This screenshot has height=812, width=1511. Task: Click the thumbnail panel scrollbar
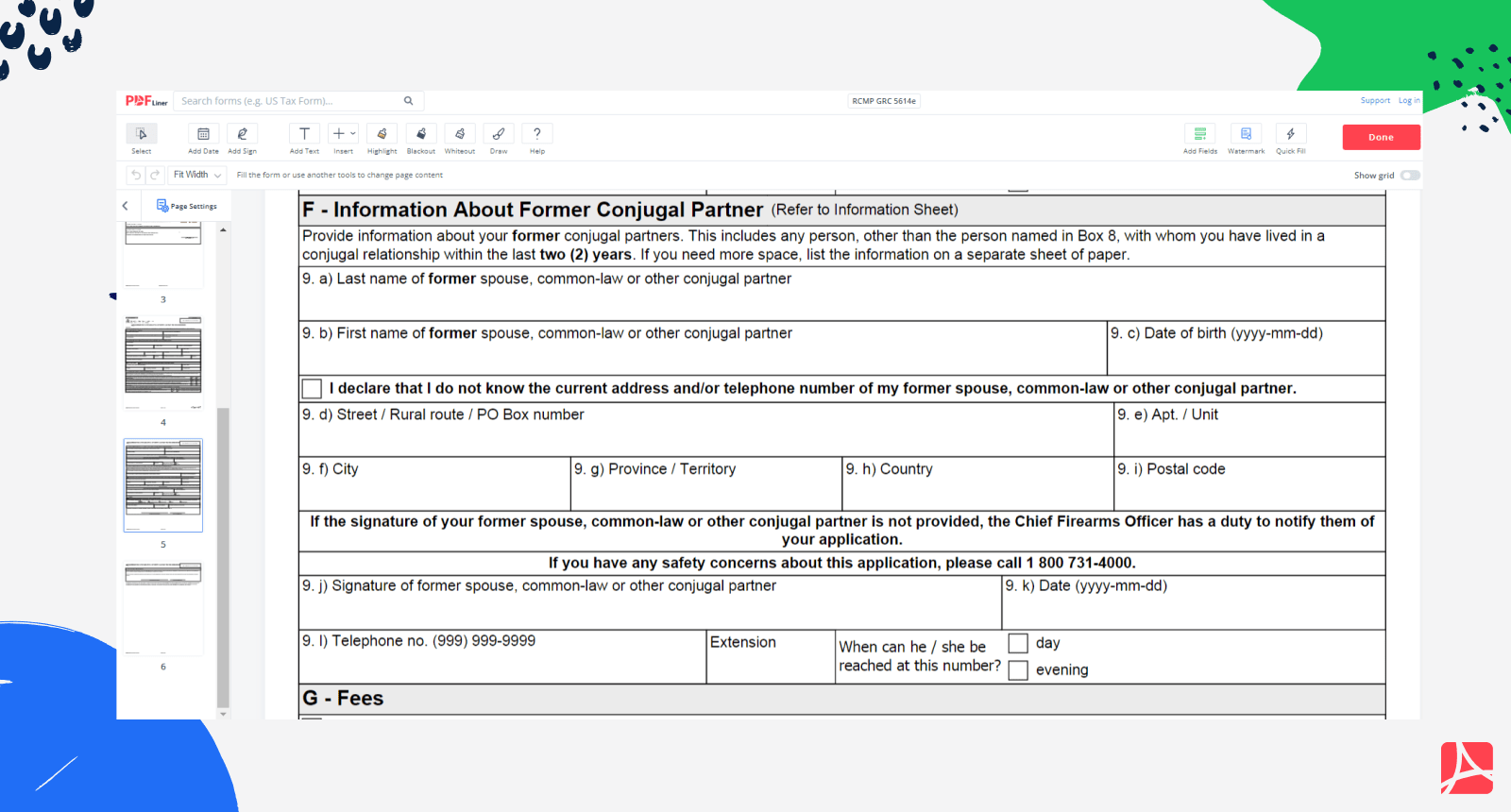(223, 557)
